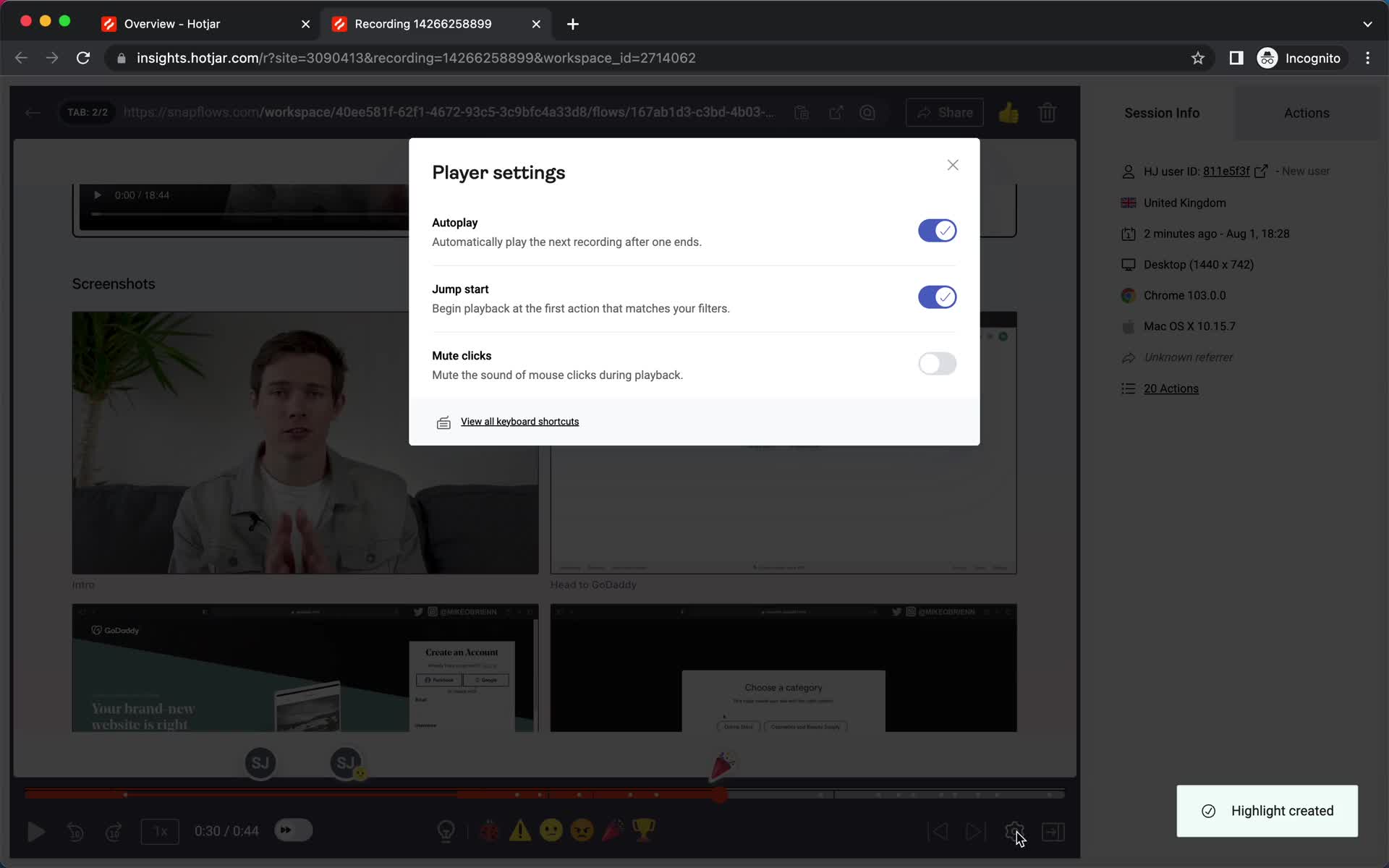Click the thumbs up reaction icon

[x=1008, y=111]
